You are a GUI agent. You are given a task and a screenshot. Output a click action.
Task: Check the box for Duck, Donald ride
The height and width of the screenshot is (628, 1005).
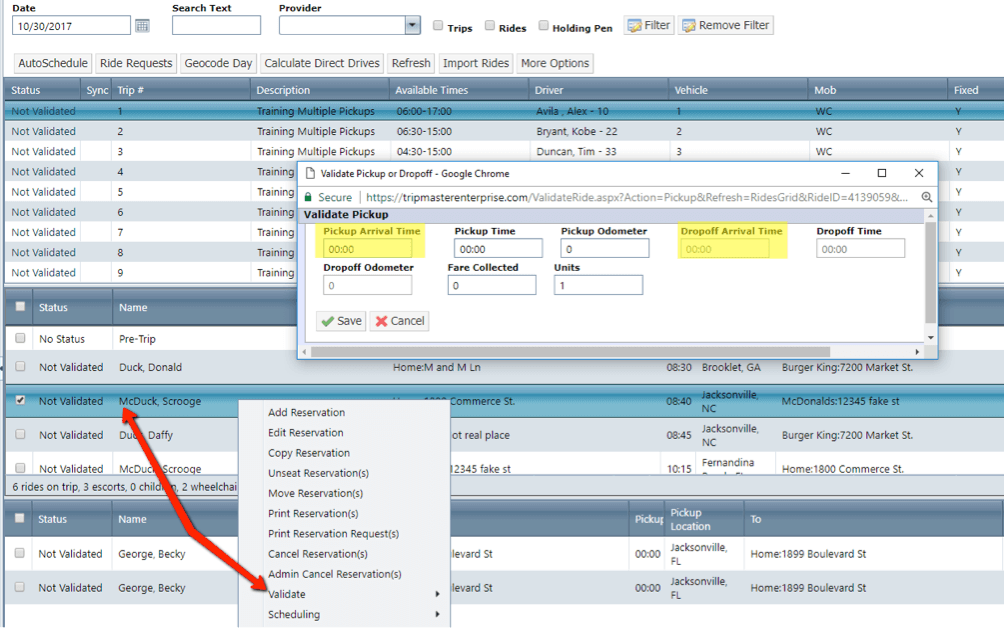(20, 367)
